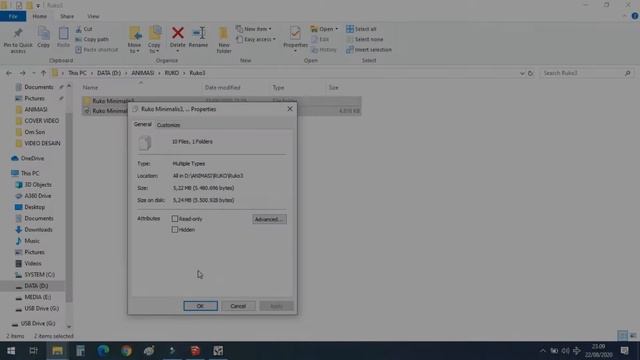
Task: Switch to the View ribbon tab
Action: pos(93,16)
